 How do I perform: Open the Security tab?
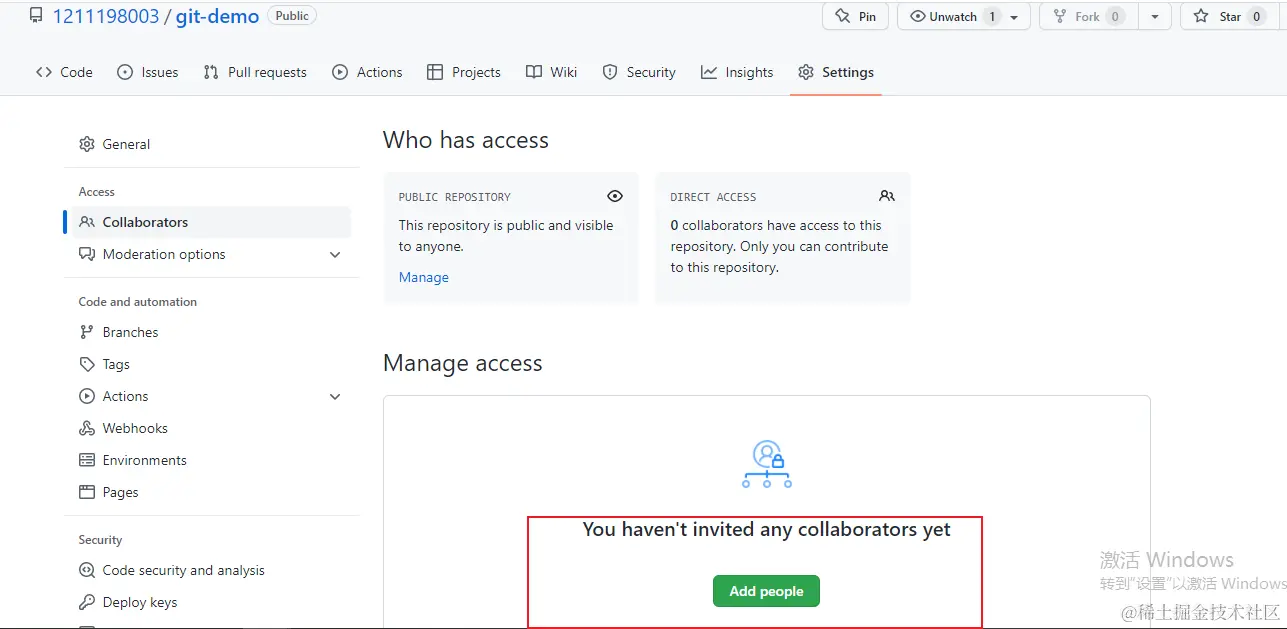pyautogui.click(x=639, y=72)
